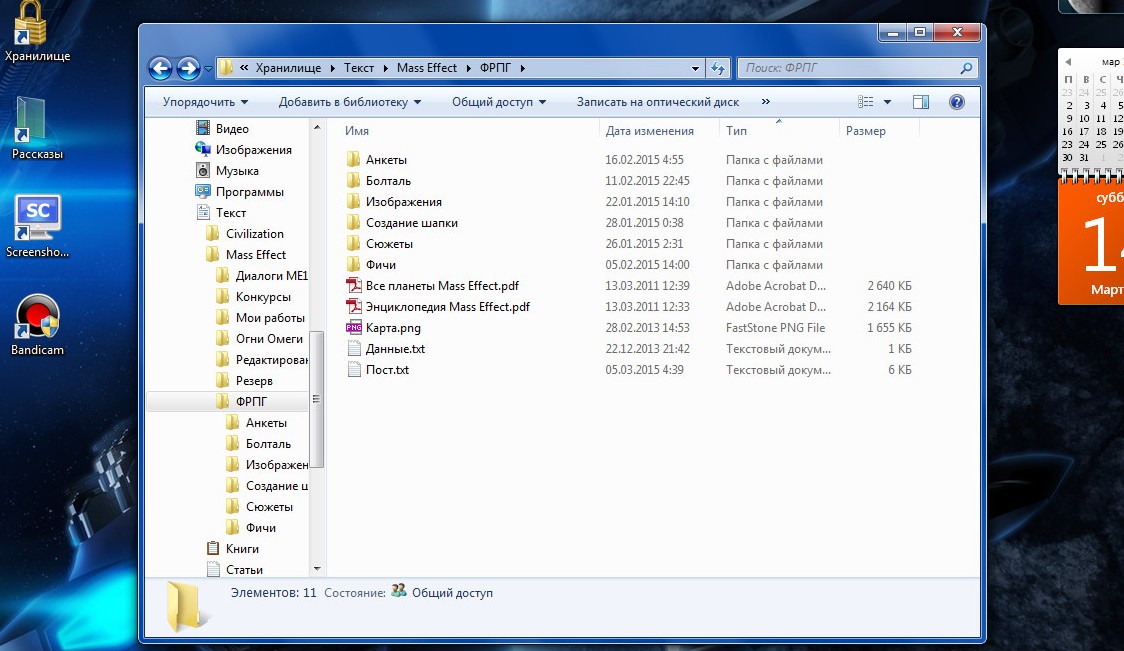Screen dimensions: 1124x651
Task: Select the Screenshot SC desktop shortcut
Action: click(37, 226)
